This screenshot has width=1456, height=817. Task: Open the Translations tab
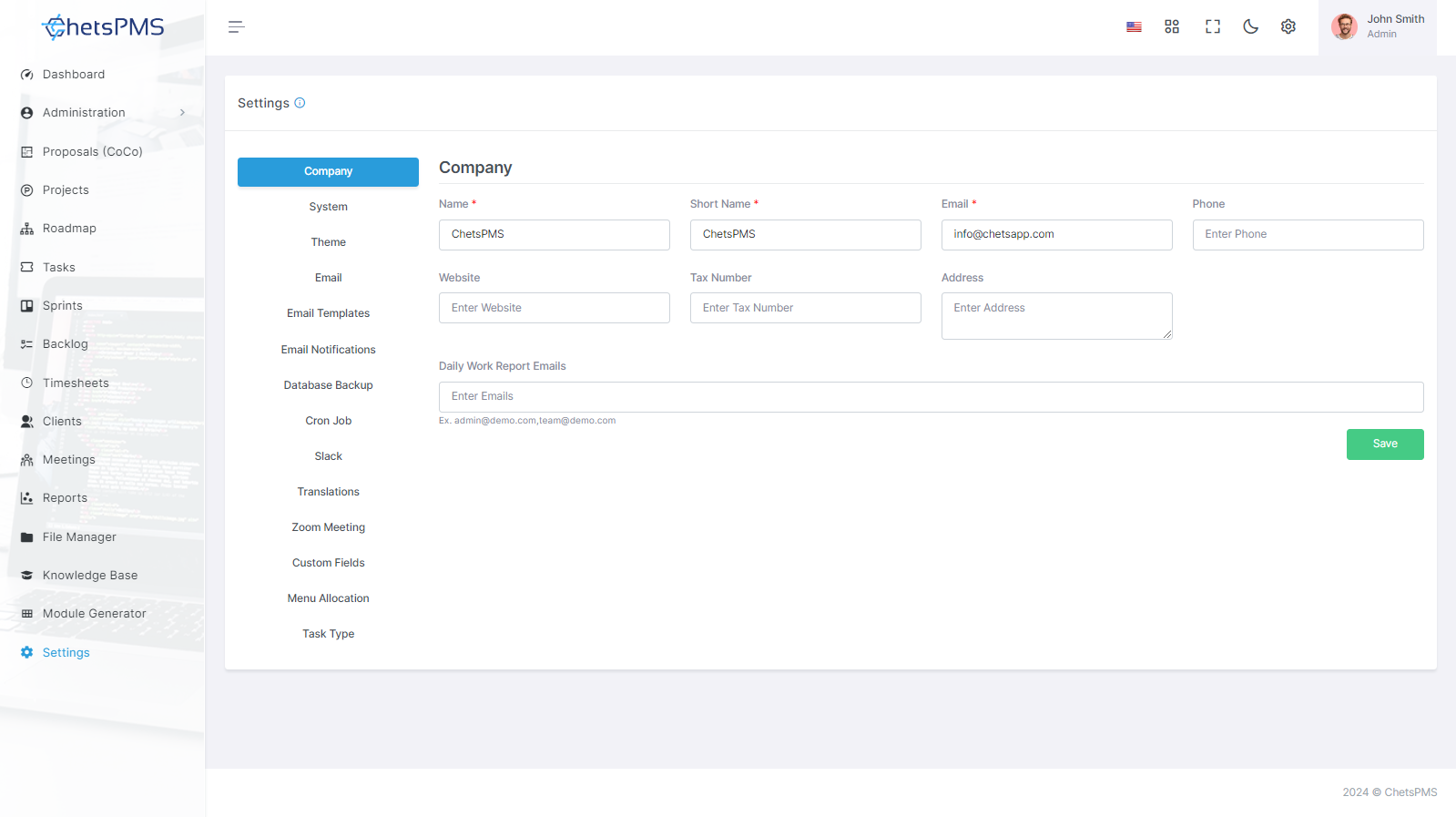click(328, 493)
